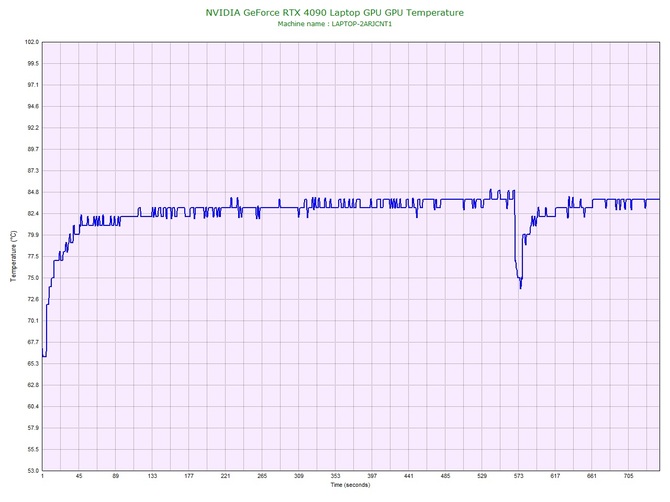The image size is (670, 502).
Task: Click the 265 tick on the time axis
Action: click(262, 476)
